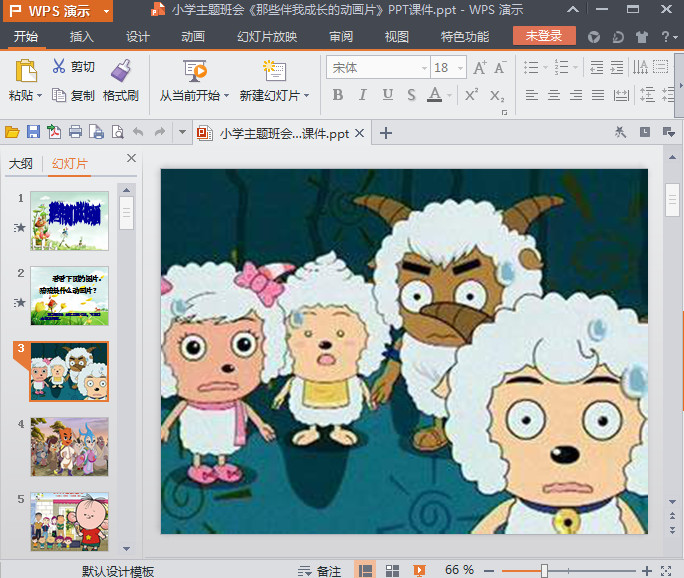Image resolution: width=684 pixels, height=578 pixels.
Task: Toggle normal view in status bar
Action: coord(365,571)
